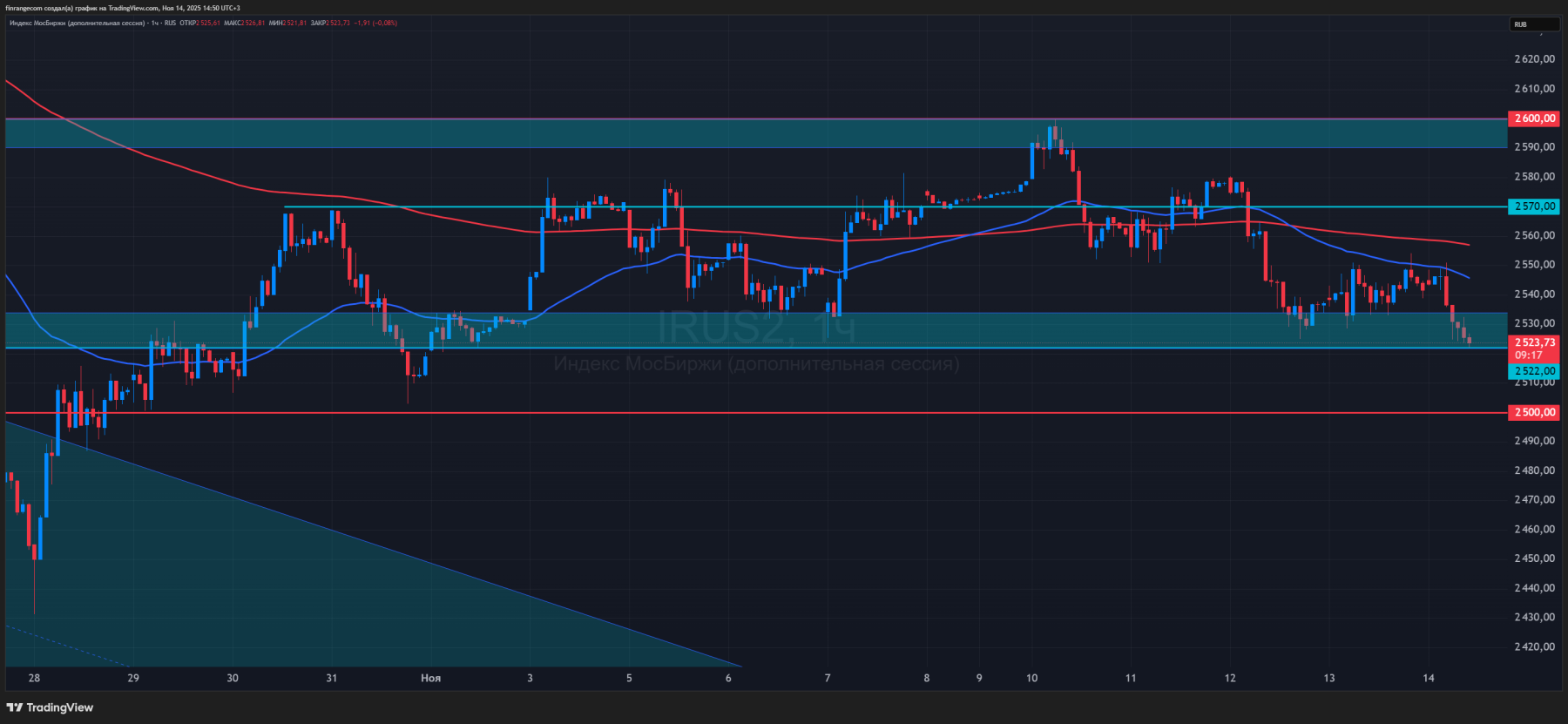Click the red 2 600,00 price label
This screenshot has width=1568, height=724.
[1533, 118]
